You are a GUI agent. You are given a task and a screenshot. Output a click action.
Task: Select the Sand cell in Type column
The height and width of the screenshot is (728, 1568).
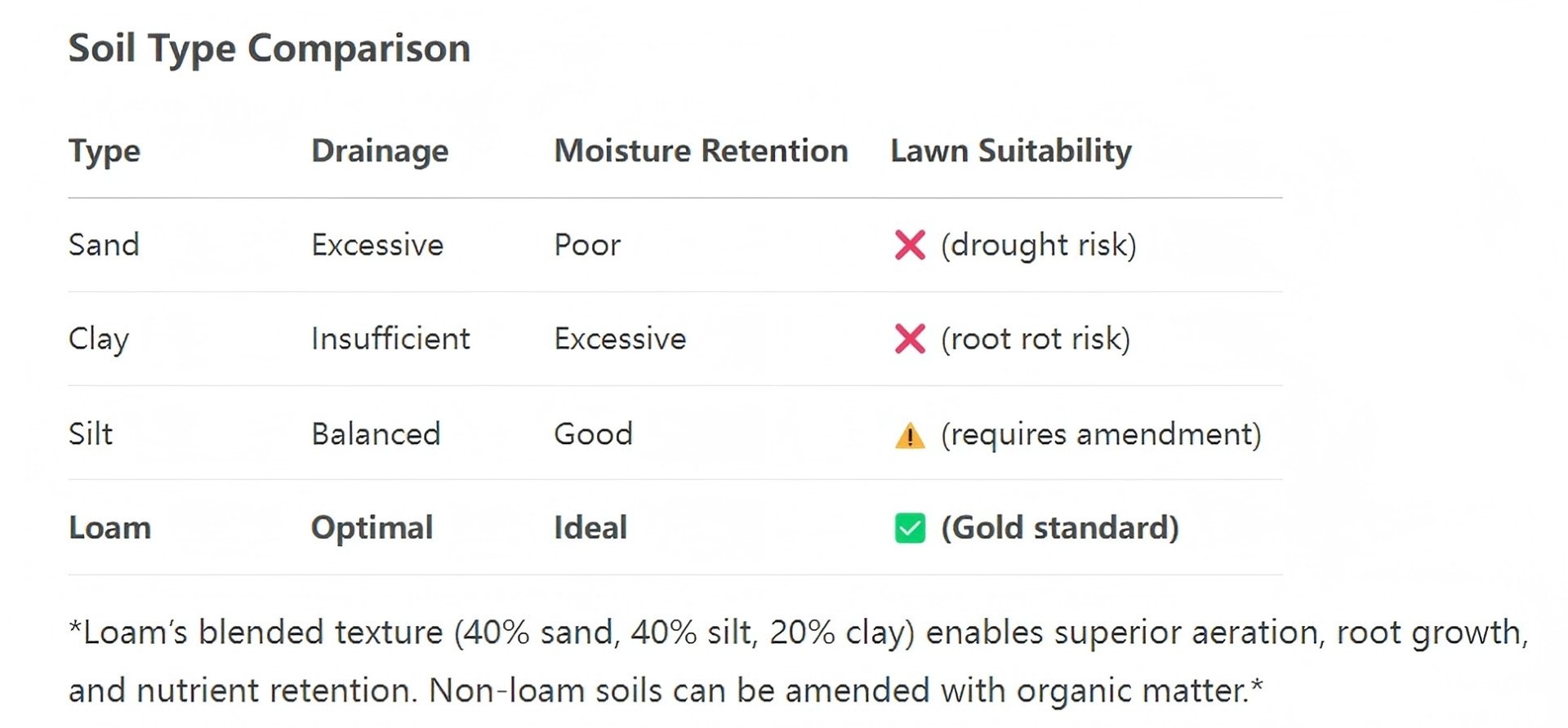click(104, 245)
